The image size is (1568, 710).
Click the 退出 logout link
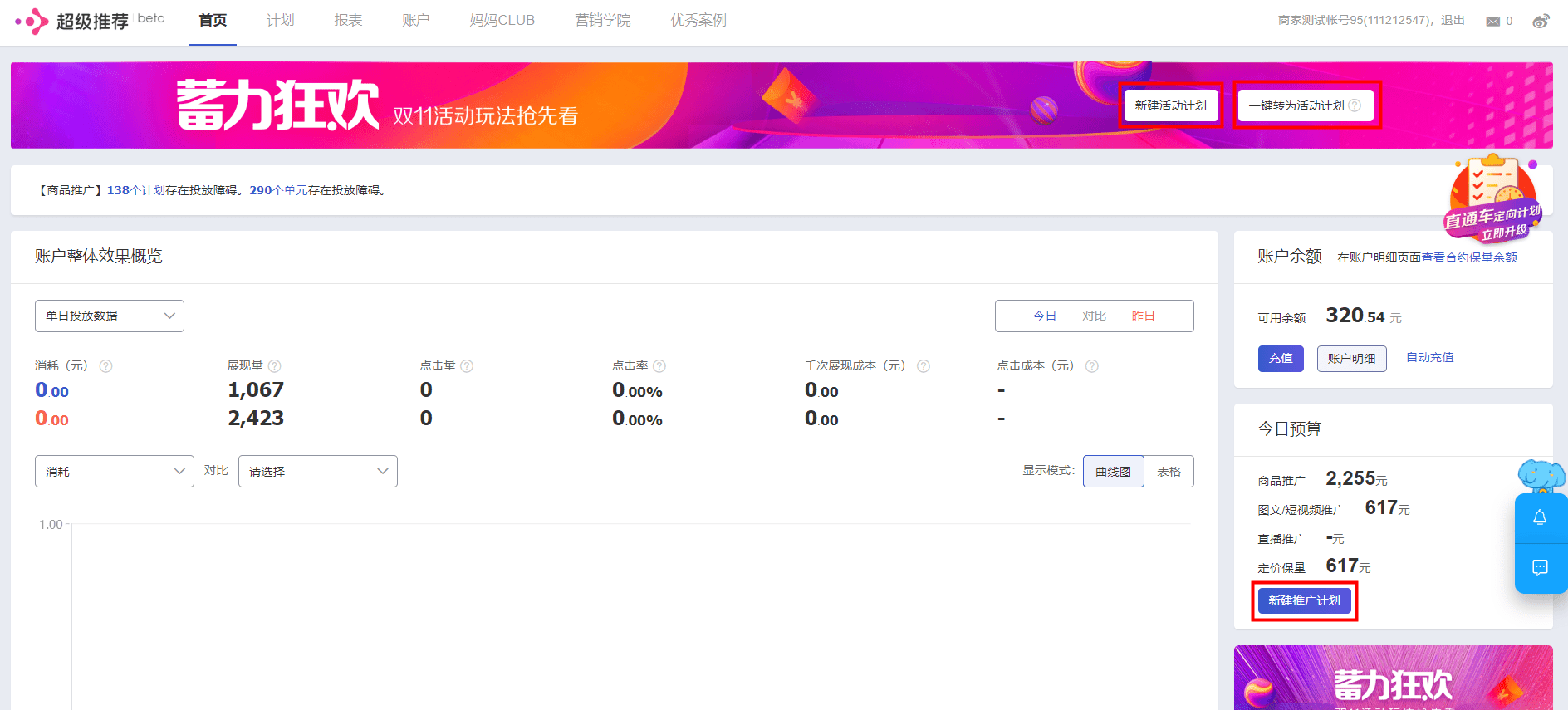1453,21
